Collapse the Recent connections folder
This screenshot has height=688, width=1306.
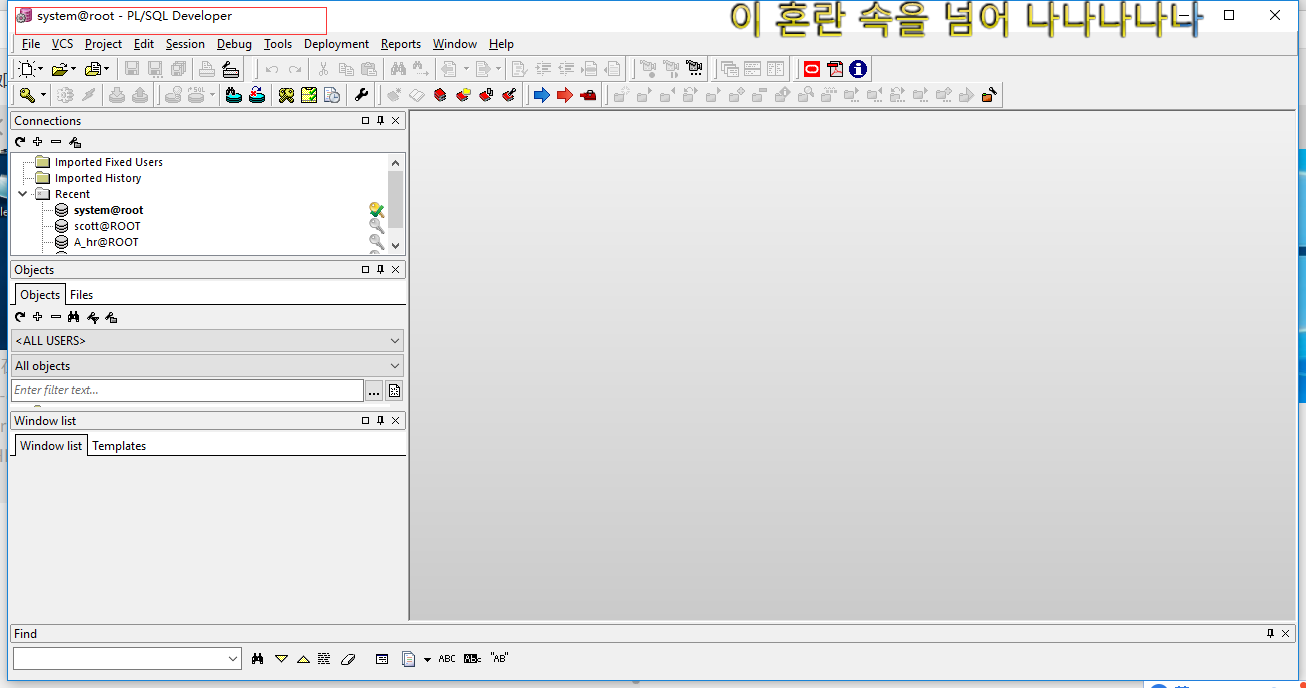(x=23, y=194)
